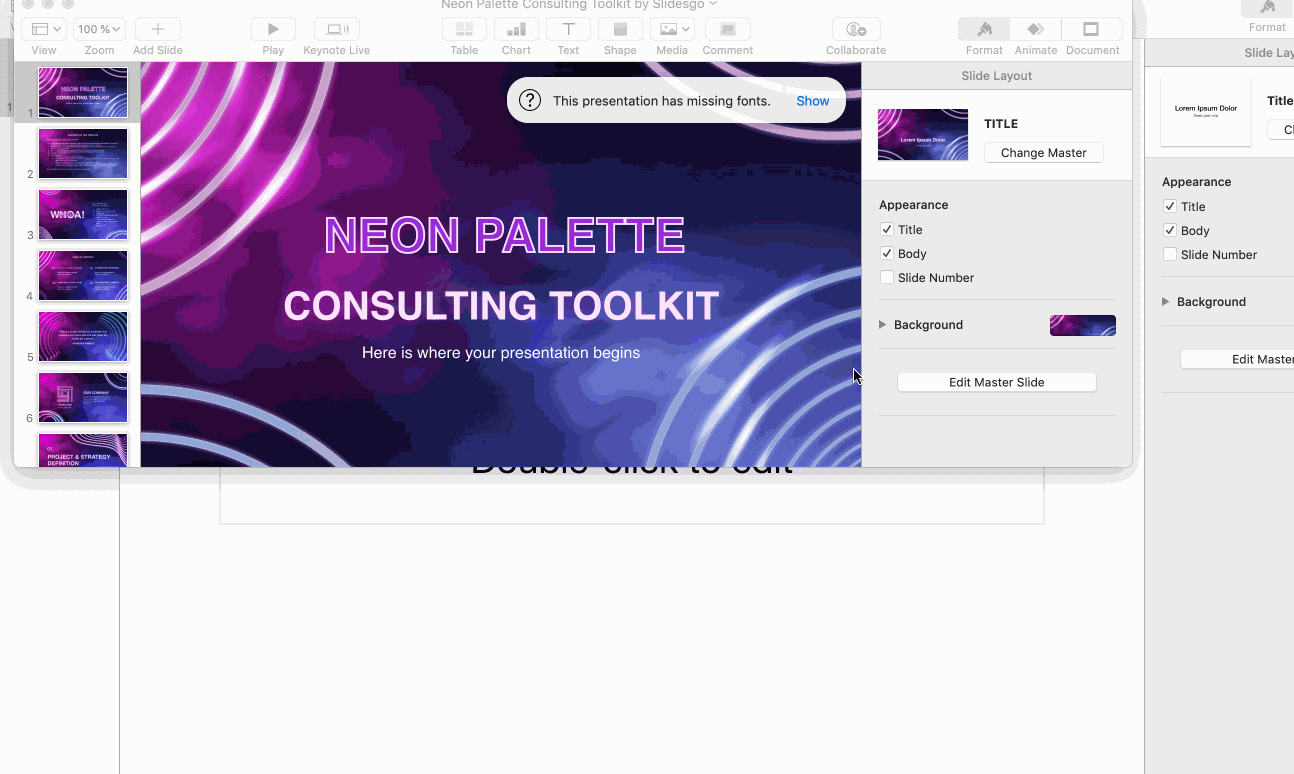This screenshot has height=774, width=1294.
Task: Click the Add Slide plus icon
Action: (x=157, y=30)
